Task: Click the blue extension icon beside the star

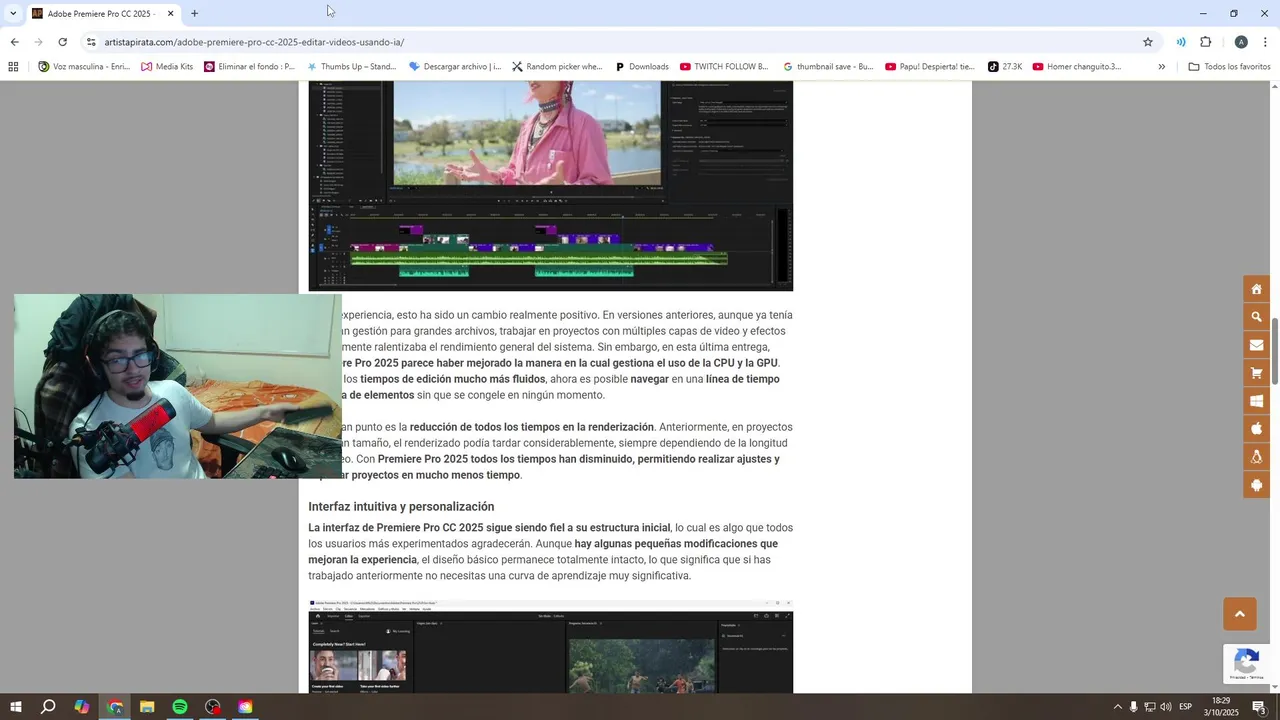Action: coord(1180,42)
